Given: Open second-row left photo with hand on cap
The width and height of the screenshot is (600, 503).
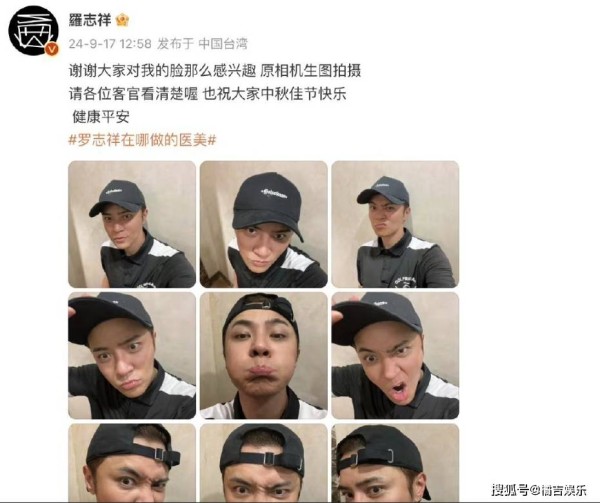Looking at the screenshot, I should click(132, 356).
